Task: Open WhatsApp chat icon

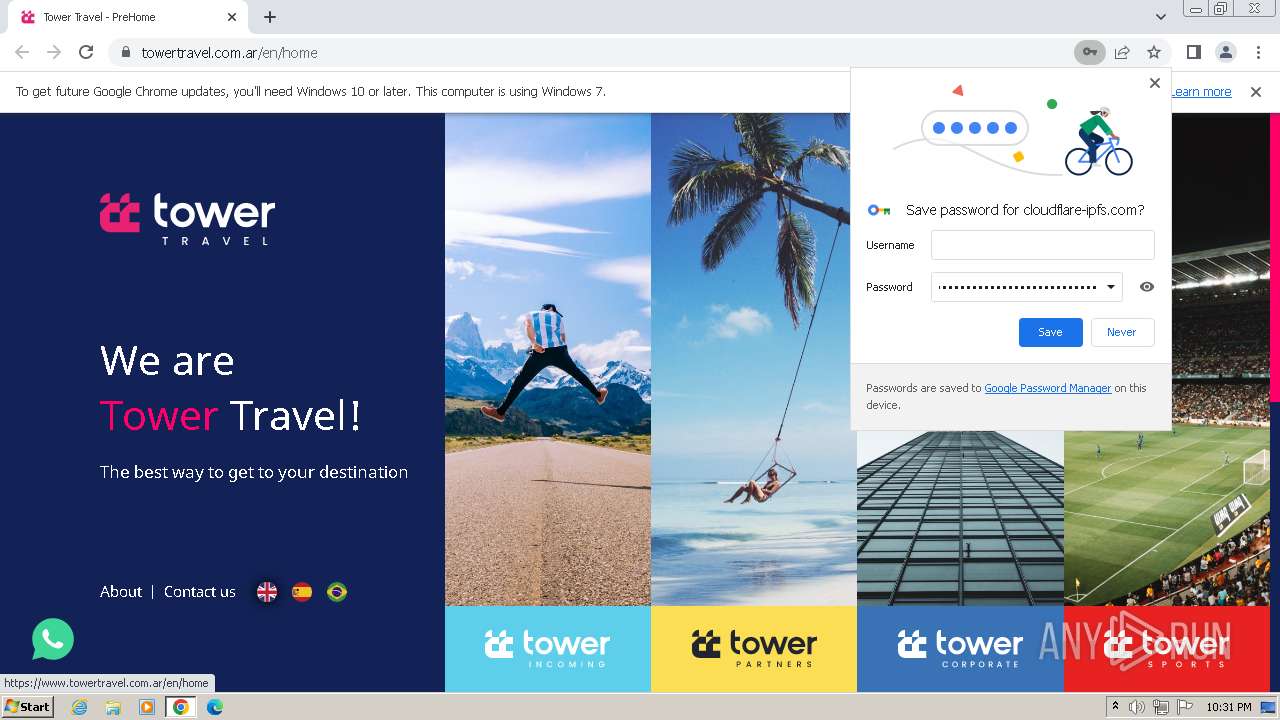Action: [x=53, y=639]
